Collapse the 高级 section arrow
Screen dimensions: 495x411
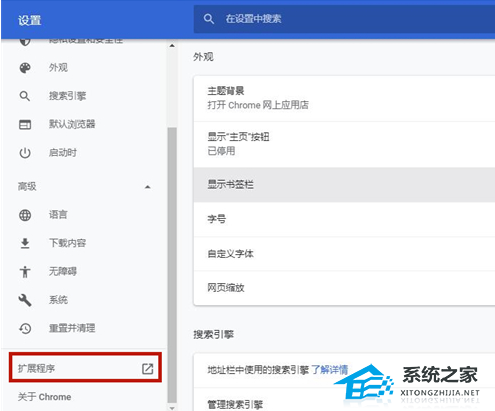pos(148,187)
